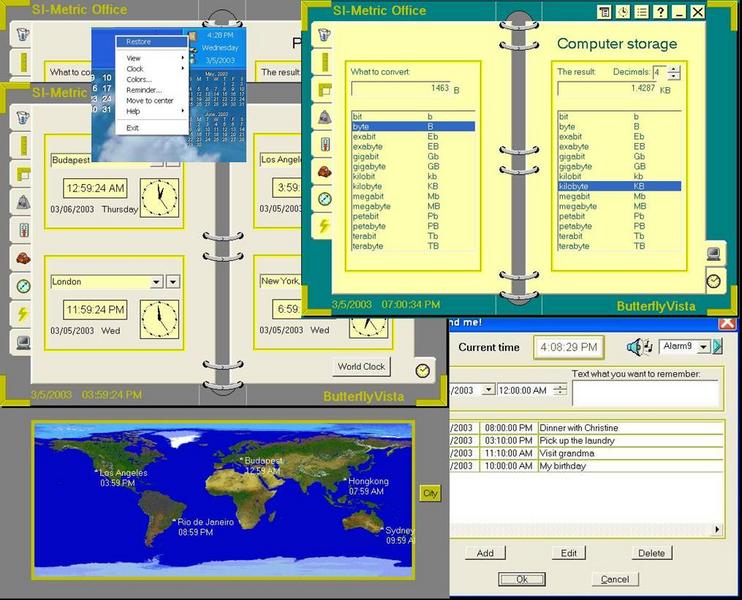Adjust the Decimals spinner arrows

tap(674, 72)
